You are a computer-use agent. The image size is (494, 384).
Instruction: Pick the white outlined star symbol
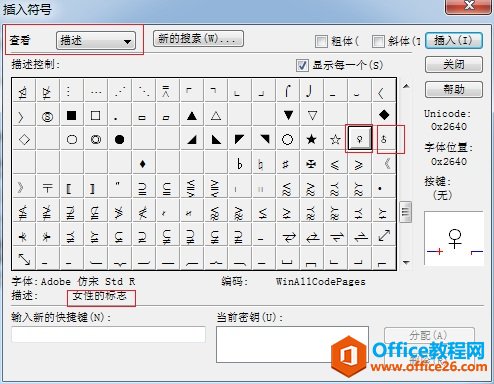coord(335,139)
